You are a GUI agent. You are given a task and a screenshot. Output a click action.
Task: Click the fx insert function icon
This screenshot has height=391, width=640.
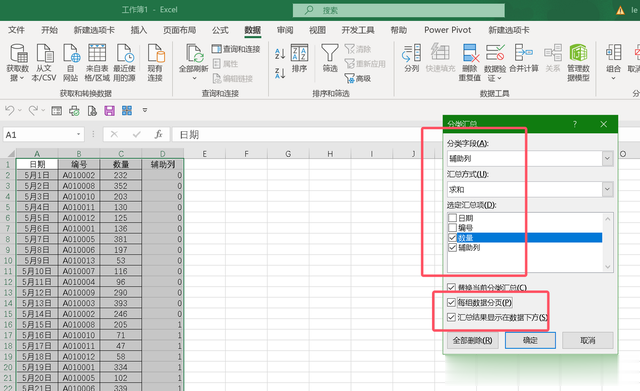tap(158, 134)
